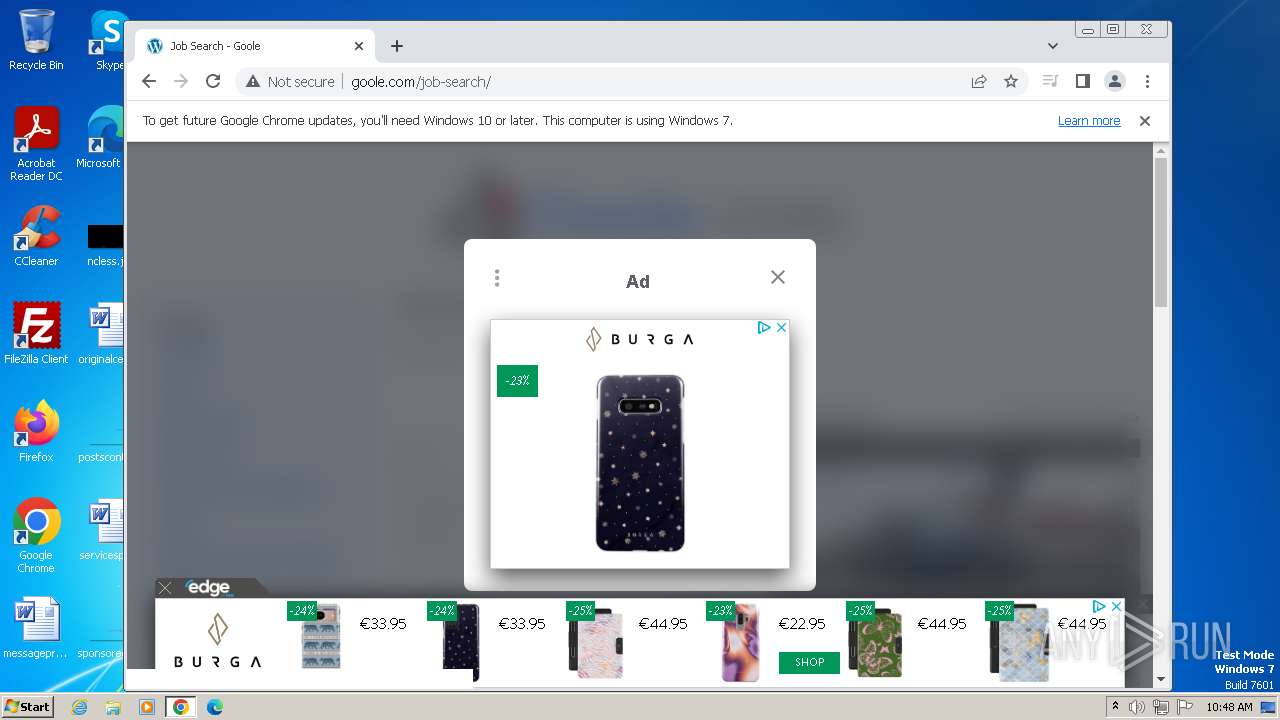The height and width of the screenshot is (720, 1280).
Task: Click the BURGA logo in bottom banner
Action: click(217, 642)
